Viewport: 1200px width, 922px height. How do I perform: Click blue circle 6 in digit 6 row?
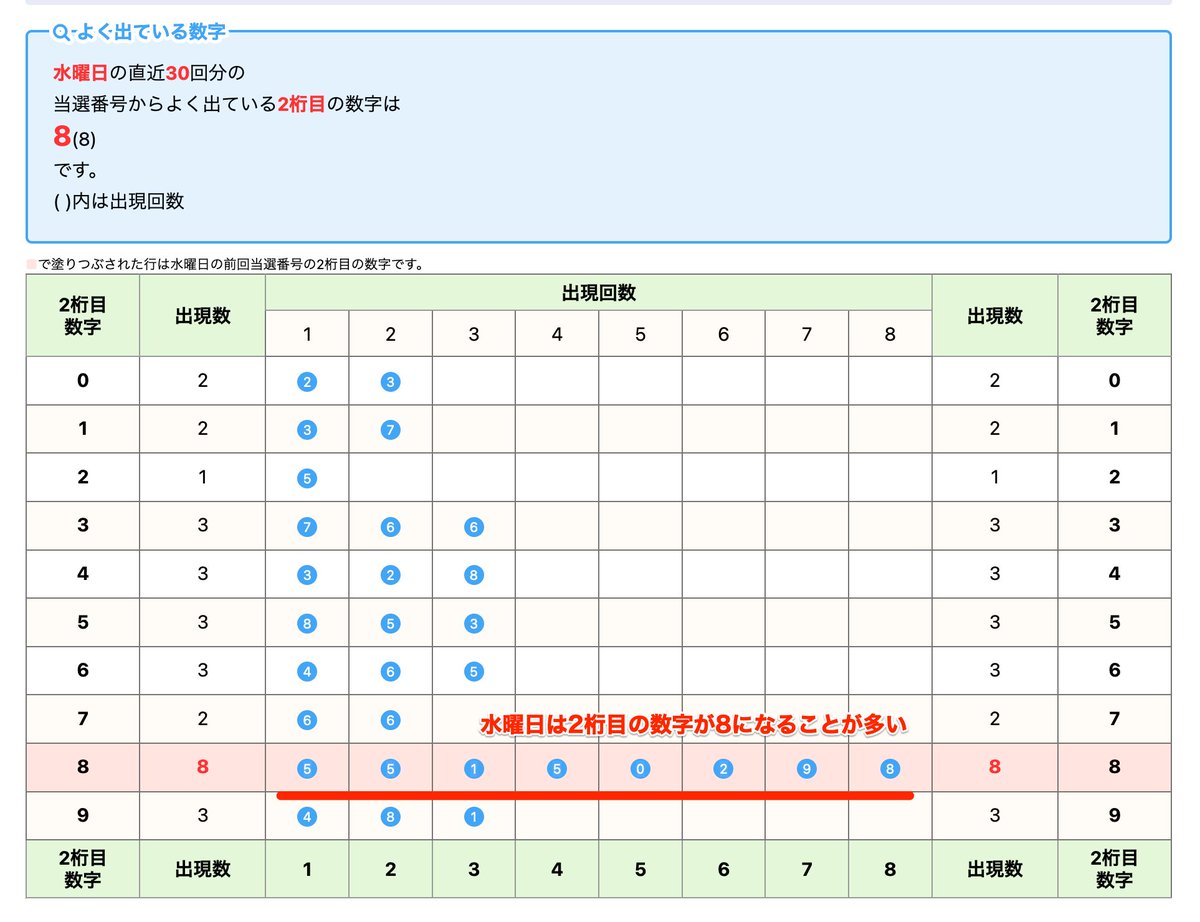click(x=390, y=672)
